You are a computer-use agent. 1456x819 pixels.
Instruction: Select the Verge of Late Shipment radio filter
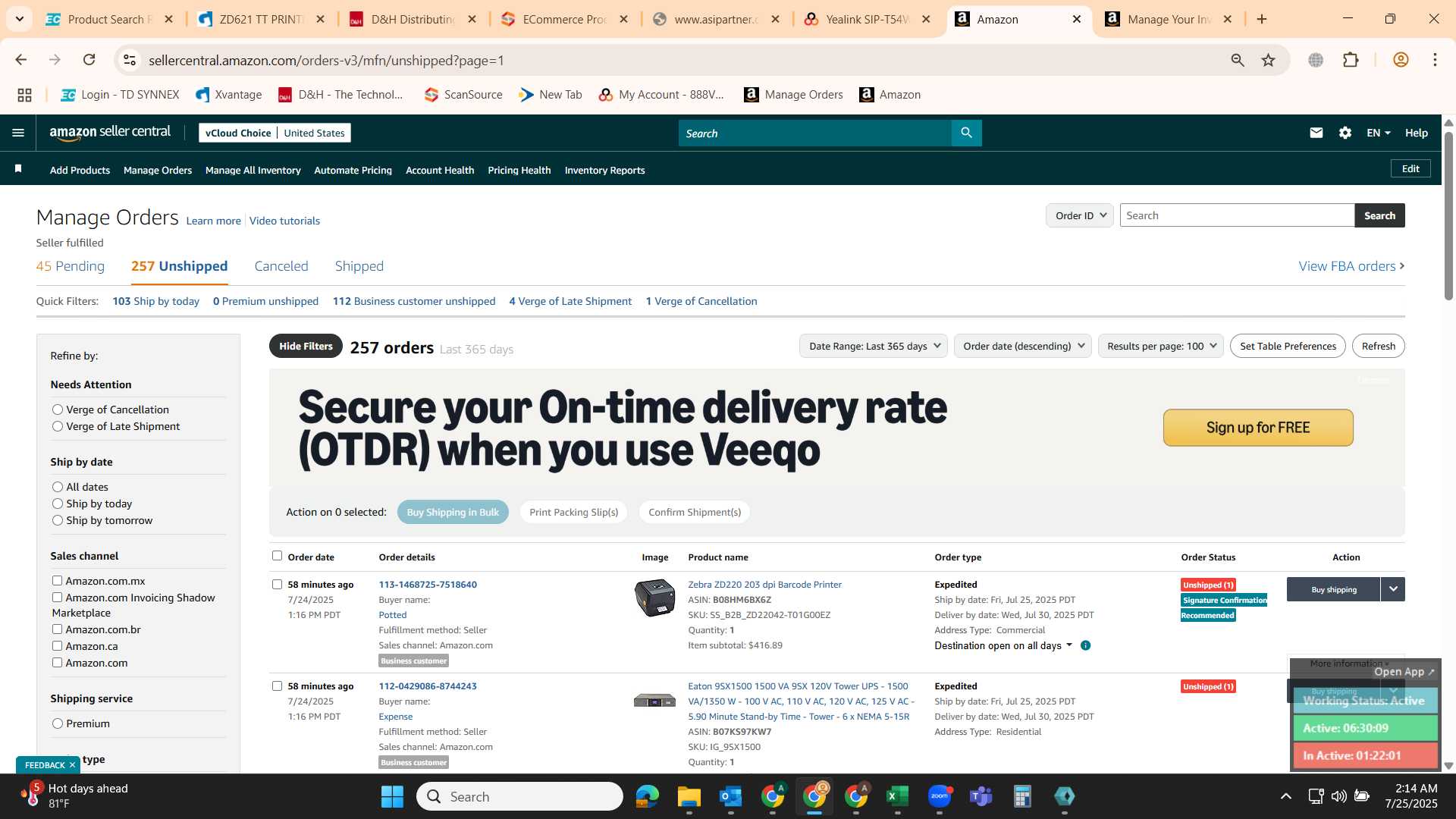tap(58, 426)
